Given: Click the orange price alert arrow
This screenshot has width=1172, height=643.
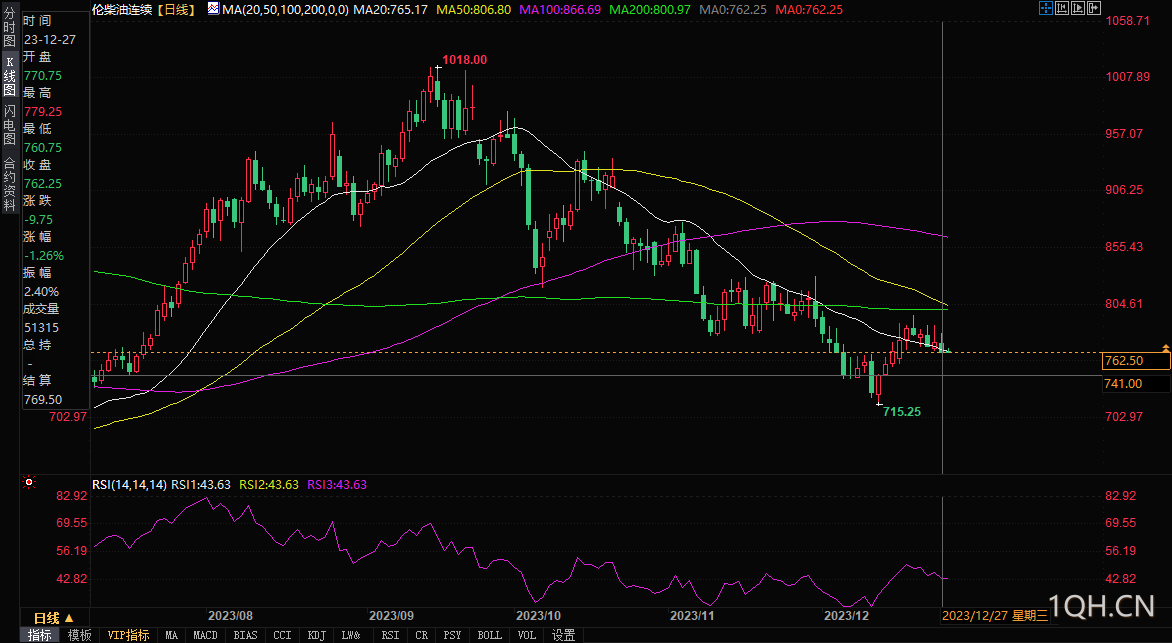Looking at the screenshot, I should (x=1165, y=346).
